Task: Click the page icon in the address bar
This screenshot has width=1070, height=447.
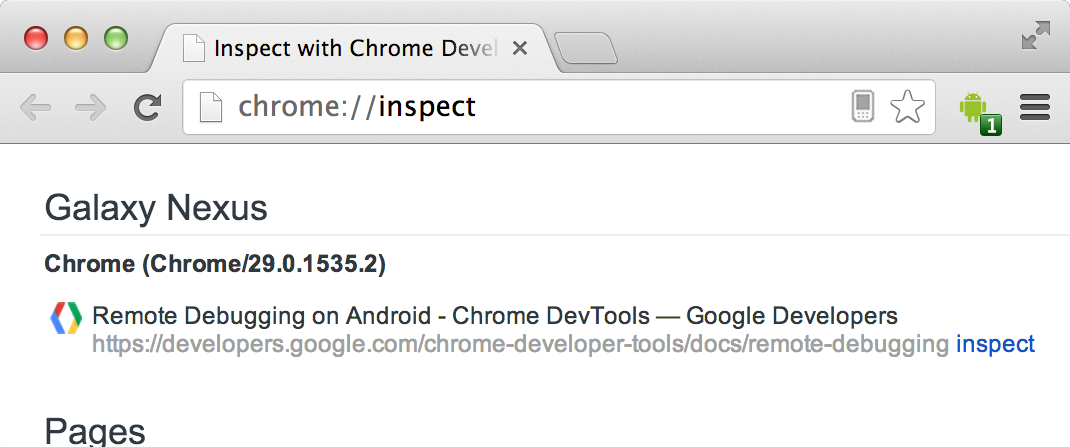Action: coord(210,106)
